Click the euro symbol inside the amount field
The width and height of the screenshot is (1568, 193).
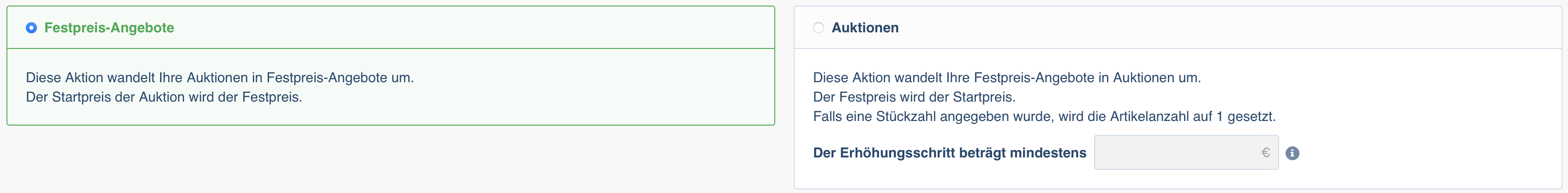1265,153
